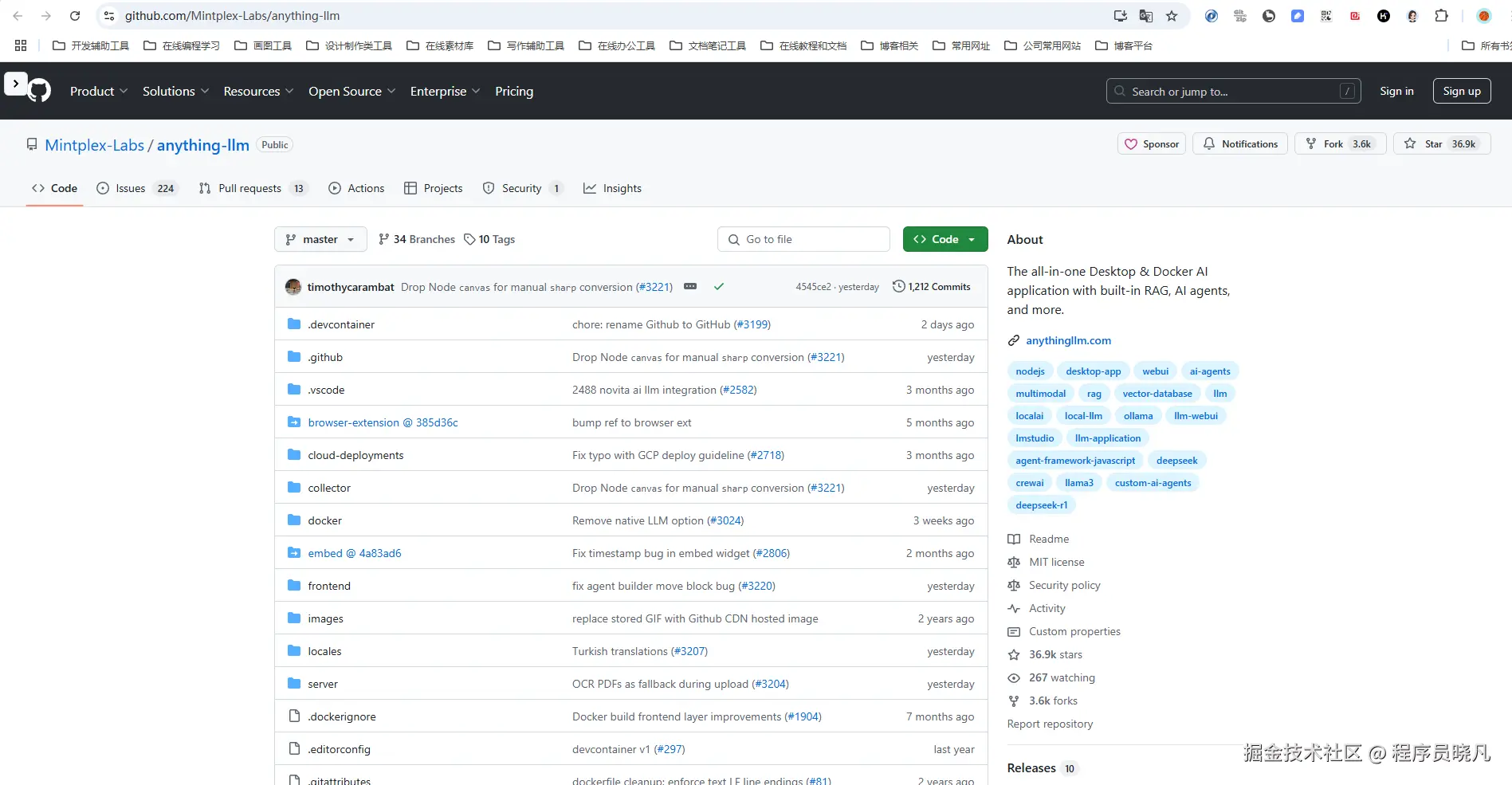Go back using the browser back arrow
Image resolution: width=1512 pixels, height=785 pixels.
[18, 16]
